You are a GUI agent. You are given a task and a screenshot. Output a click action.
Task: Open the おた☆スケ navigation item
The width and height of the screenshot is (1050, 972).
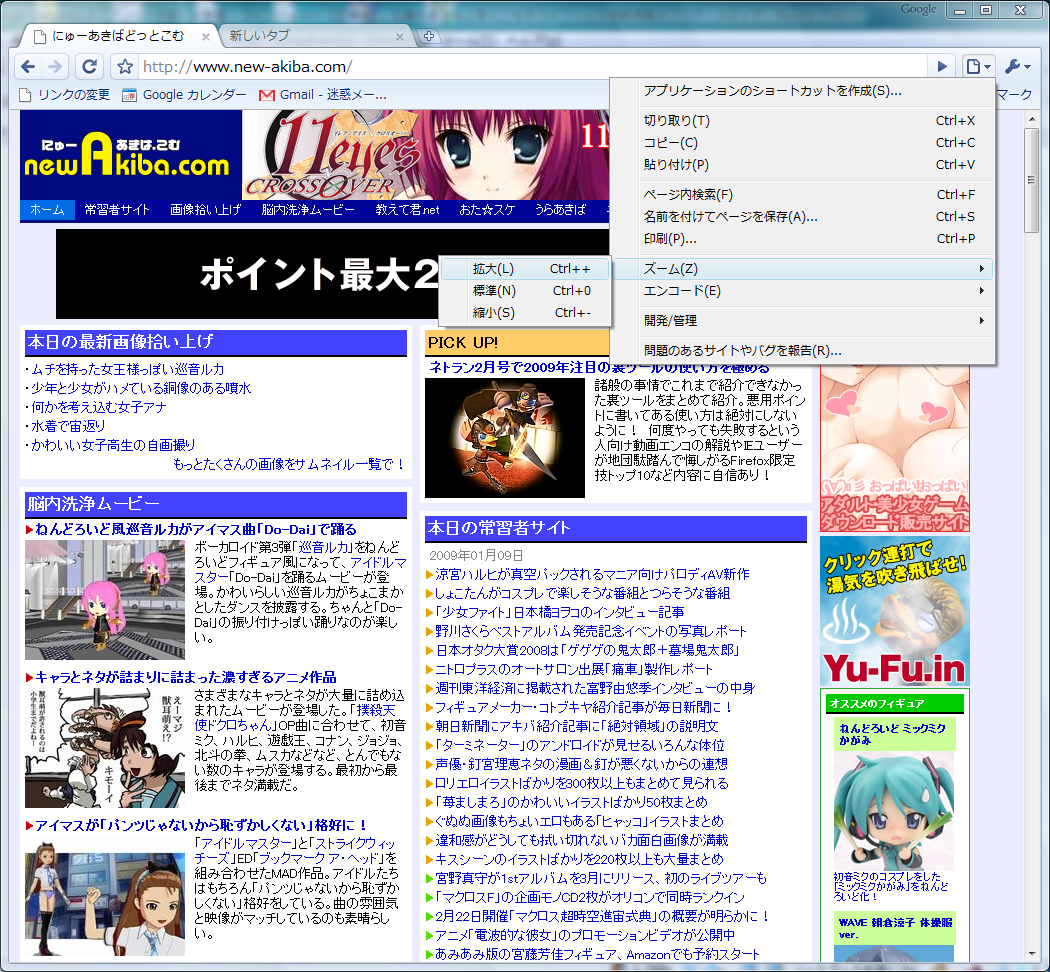click(x=487, y=210)
